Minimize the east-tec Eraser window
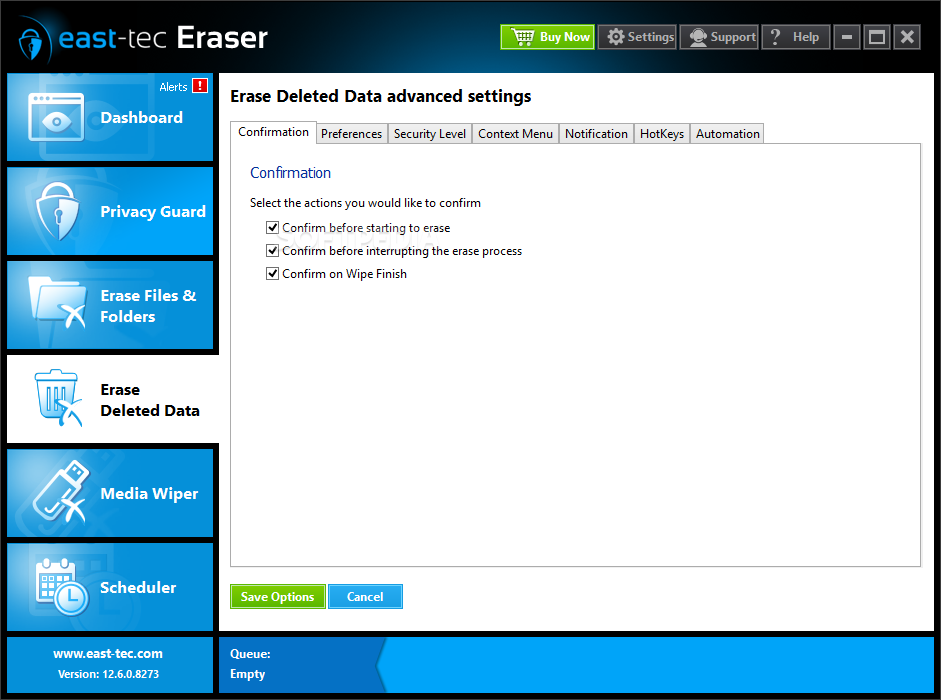 (x=847, y=37)
